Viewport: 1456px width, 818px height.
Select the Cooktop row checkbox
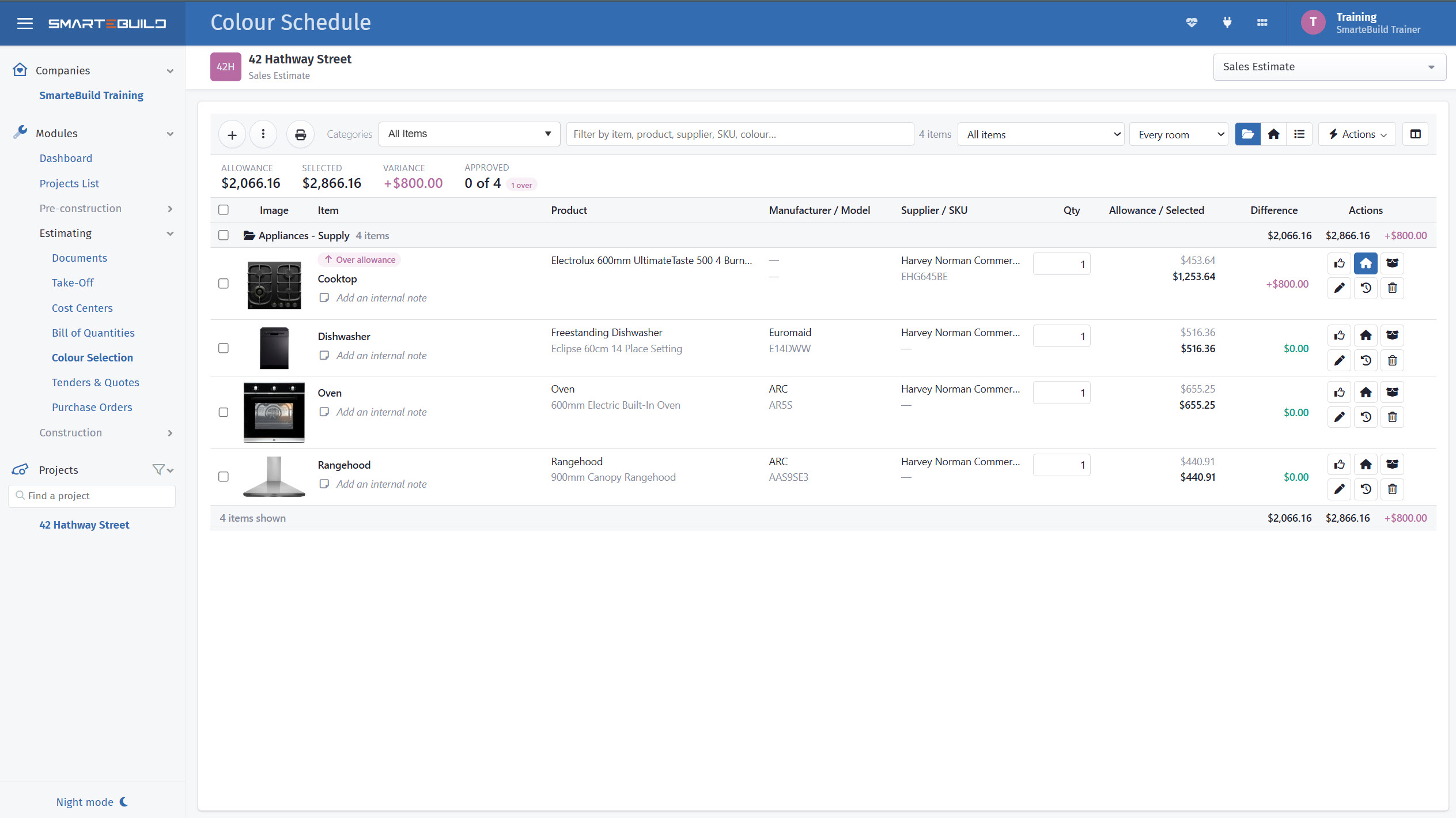coord(224,284)
